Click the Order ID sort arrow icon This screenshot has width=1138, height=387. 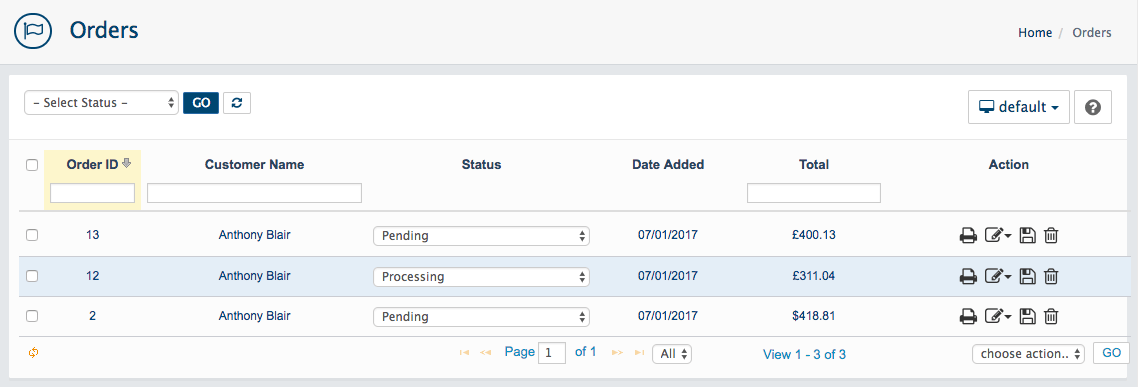tap(126, 164)
